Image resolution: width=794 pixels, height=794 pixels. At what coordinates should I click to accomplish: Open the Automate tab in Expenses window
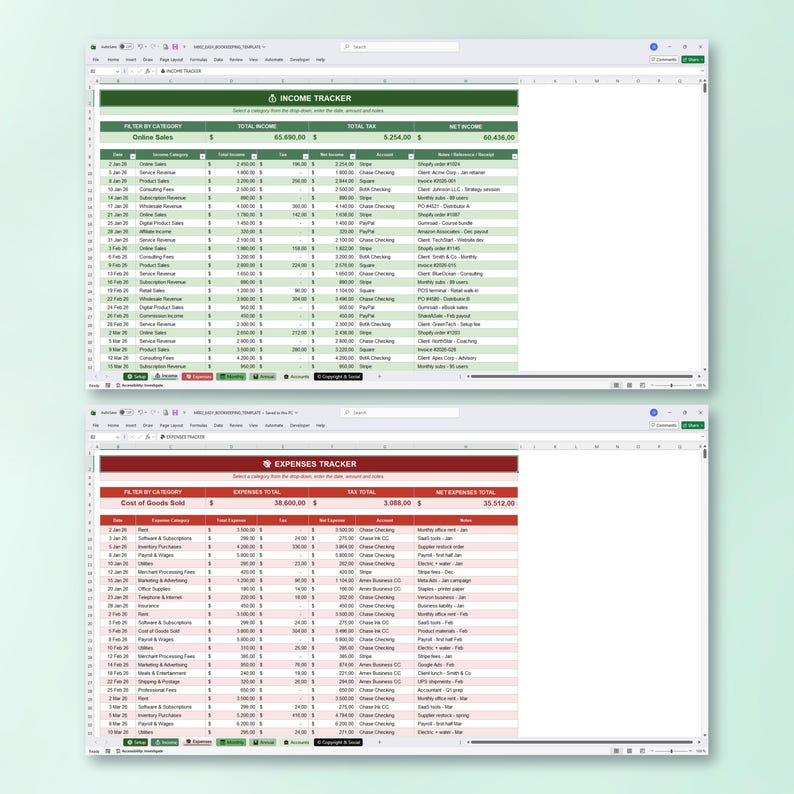[x=274, y=425]
